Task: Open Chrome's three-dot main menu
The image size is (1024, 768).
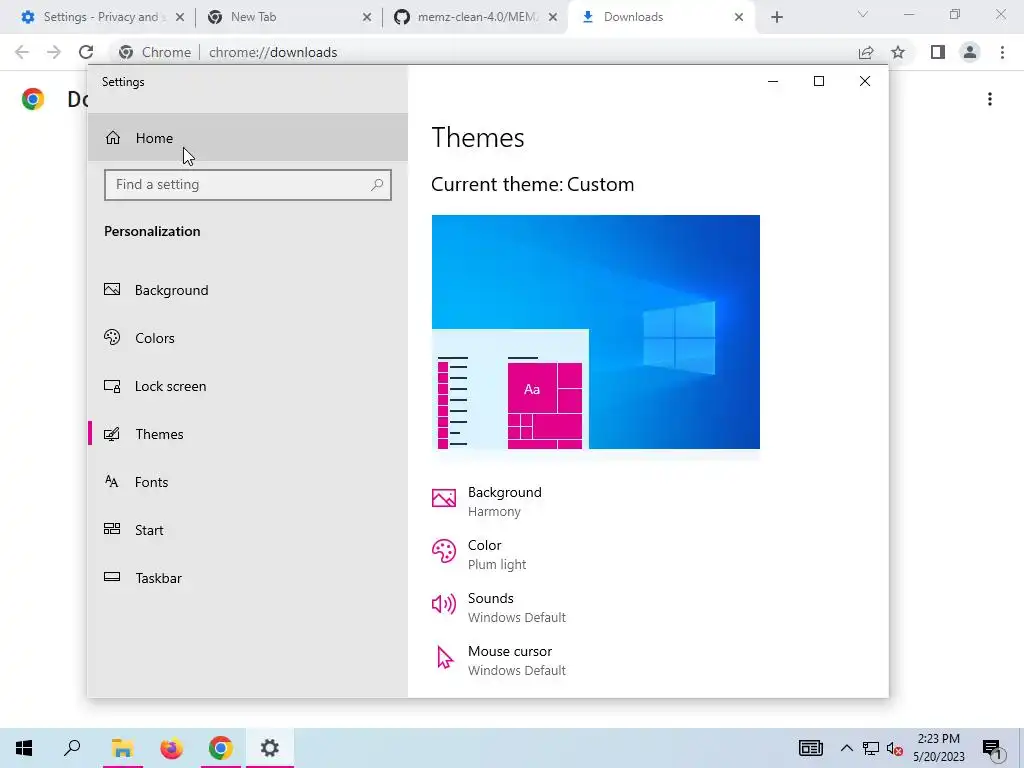Action: tap(1002, 52)
